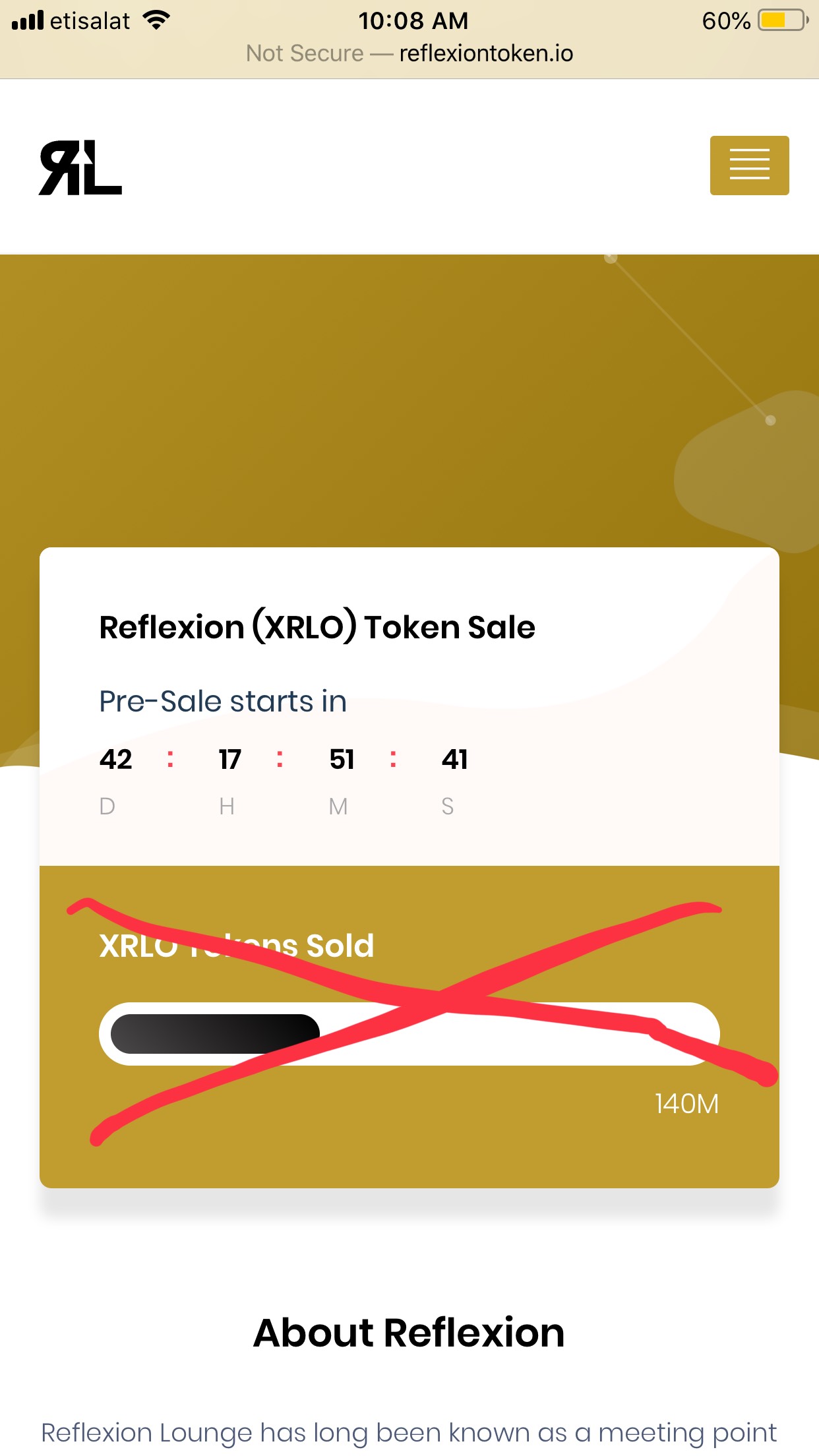The image size is (819, 1456).
Task: Tap the 140M token cap label
Action: click(x=686, y=1104)
